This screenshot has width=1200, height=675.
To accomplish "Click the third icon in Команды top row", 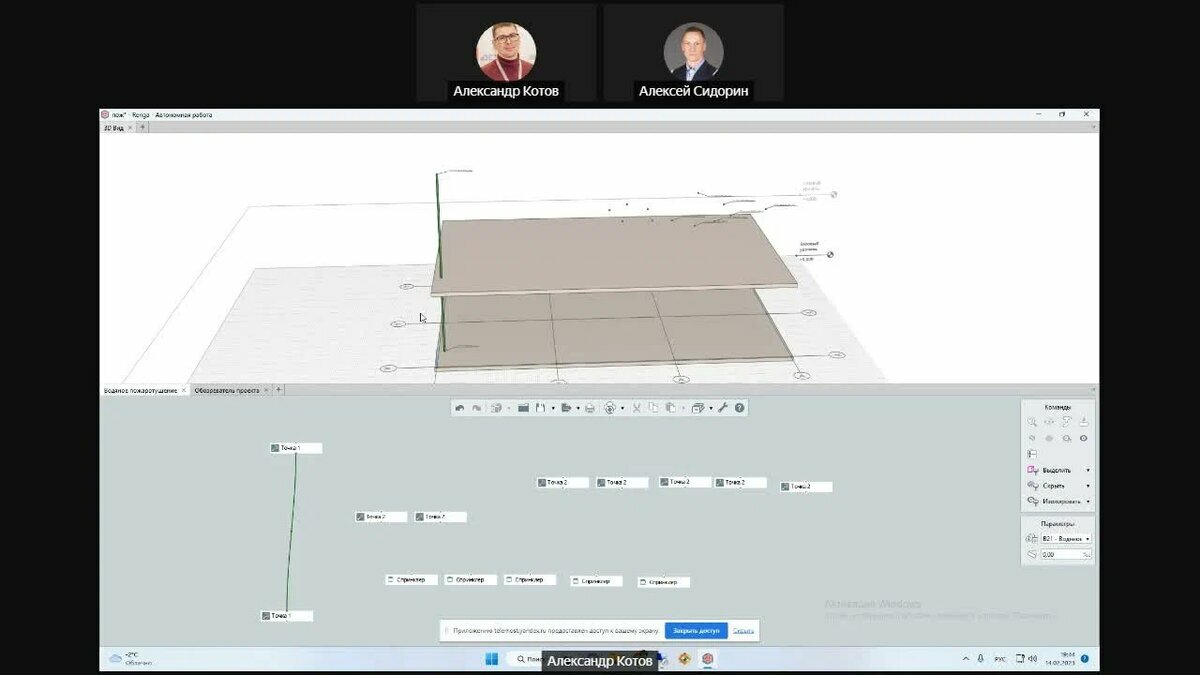I will coord(1066,421).
